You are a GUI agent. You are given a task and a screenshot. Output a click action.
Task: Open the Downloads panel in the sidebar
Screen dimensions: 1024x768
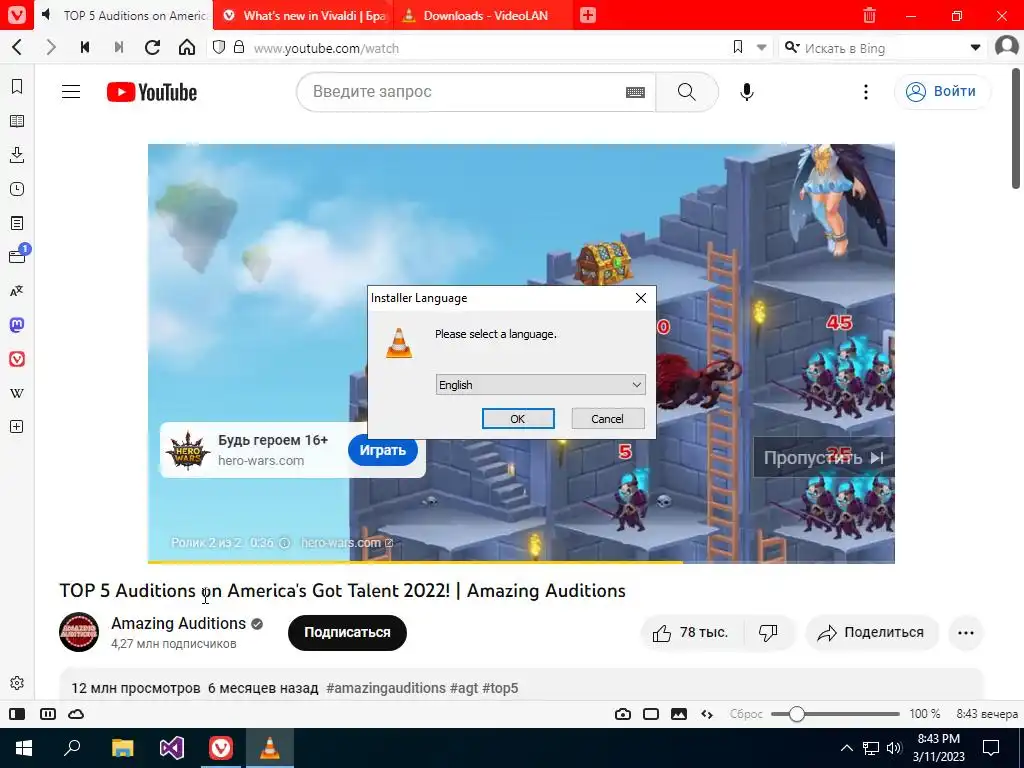[17, 155]
